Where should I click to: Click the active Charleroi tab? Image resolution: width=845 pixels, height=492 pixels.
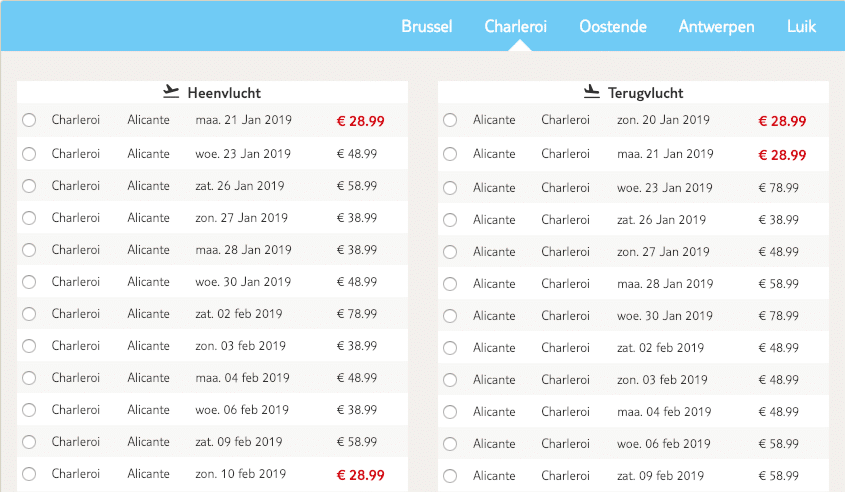(516, 26)
